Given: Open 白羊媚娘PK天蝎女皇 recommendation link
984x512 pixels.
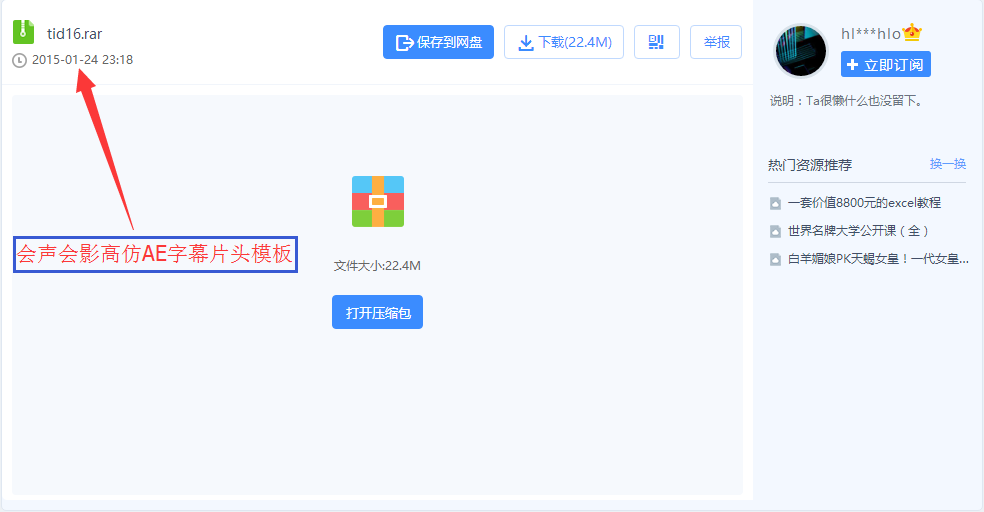Looking at the screenshot, I should [878, 259].
